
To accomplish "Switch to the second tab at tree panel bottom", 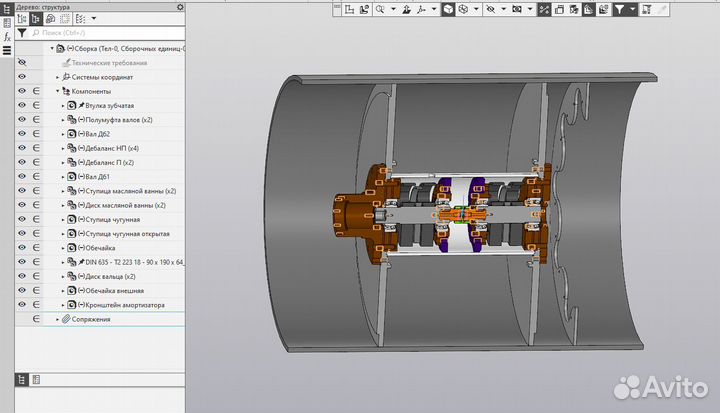I will [x=36, y=379].
